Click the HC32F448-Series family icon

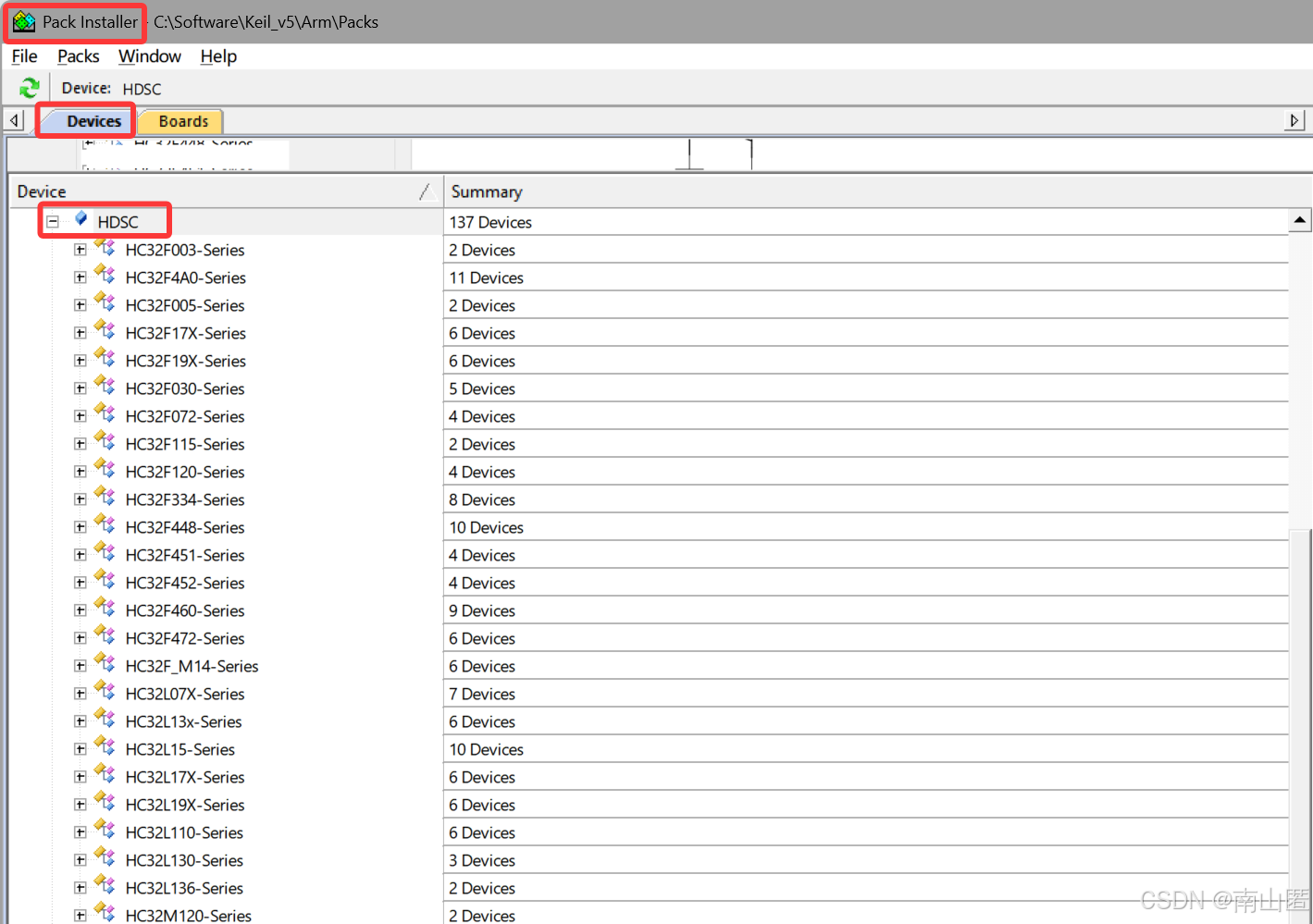(x=105, y=525)
